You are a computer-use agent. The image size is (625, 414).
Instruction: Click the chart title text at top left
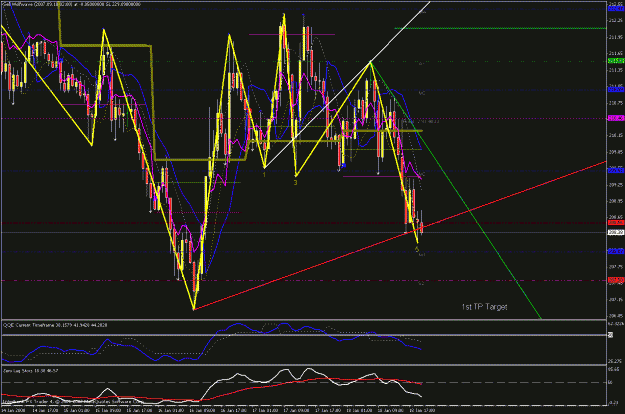point(72,4)
